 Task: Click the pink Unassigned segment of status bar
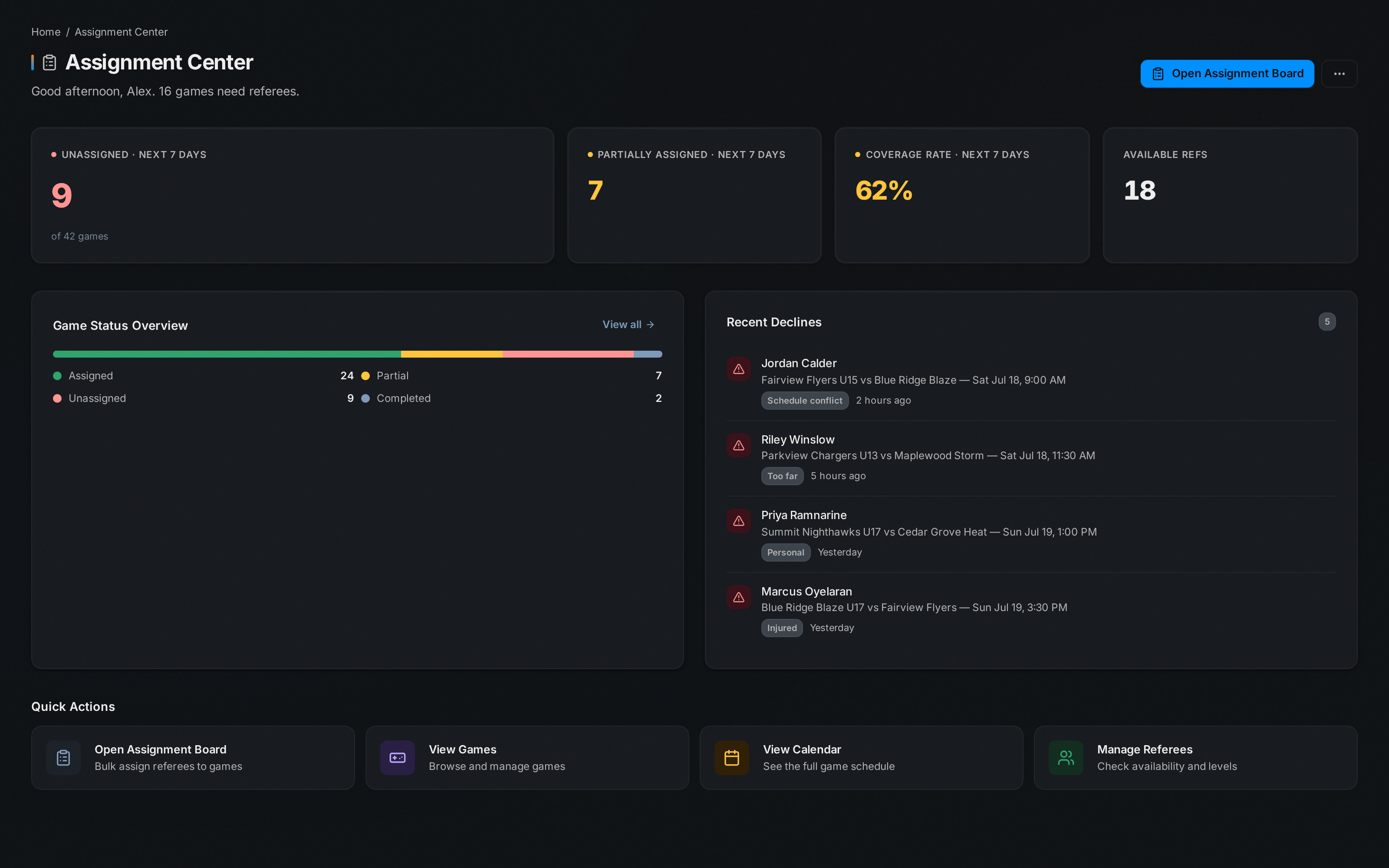568,354
